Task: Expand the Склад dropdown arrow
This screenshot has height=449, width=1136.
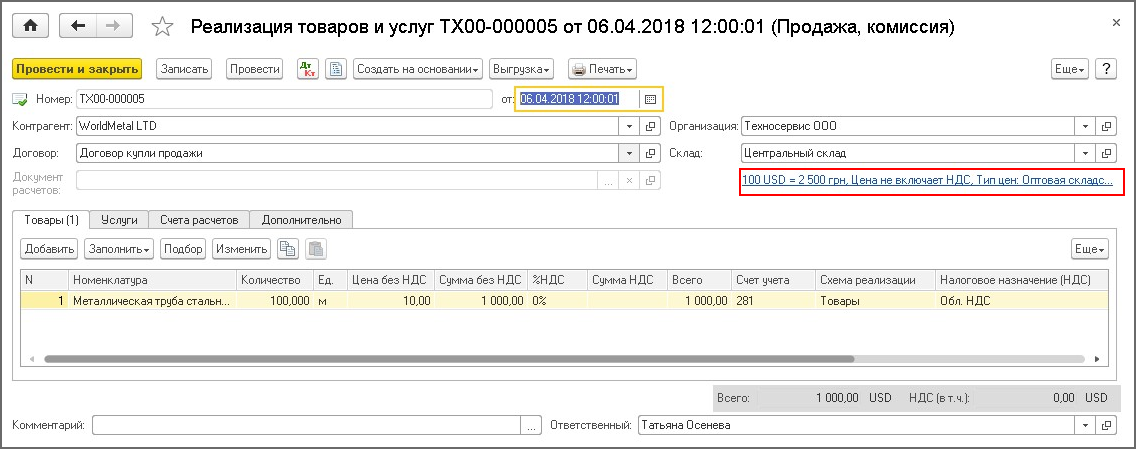Action: point(1085,154)
